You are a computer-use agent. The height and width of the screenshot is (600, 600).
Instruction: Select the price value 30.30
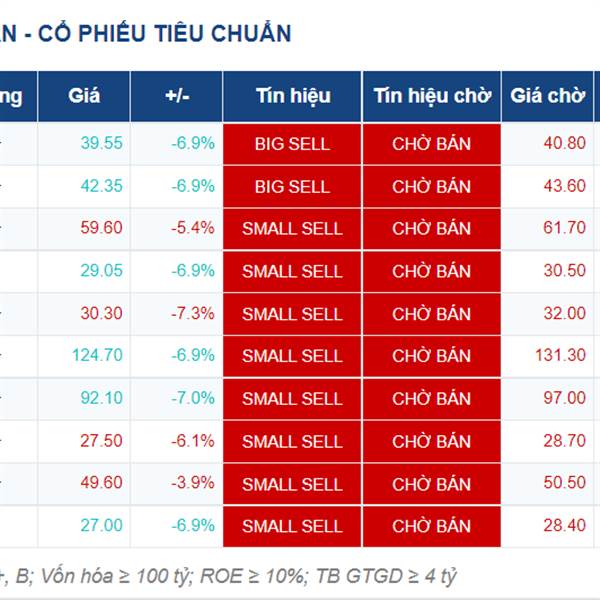pos(101,313)
